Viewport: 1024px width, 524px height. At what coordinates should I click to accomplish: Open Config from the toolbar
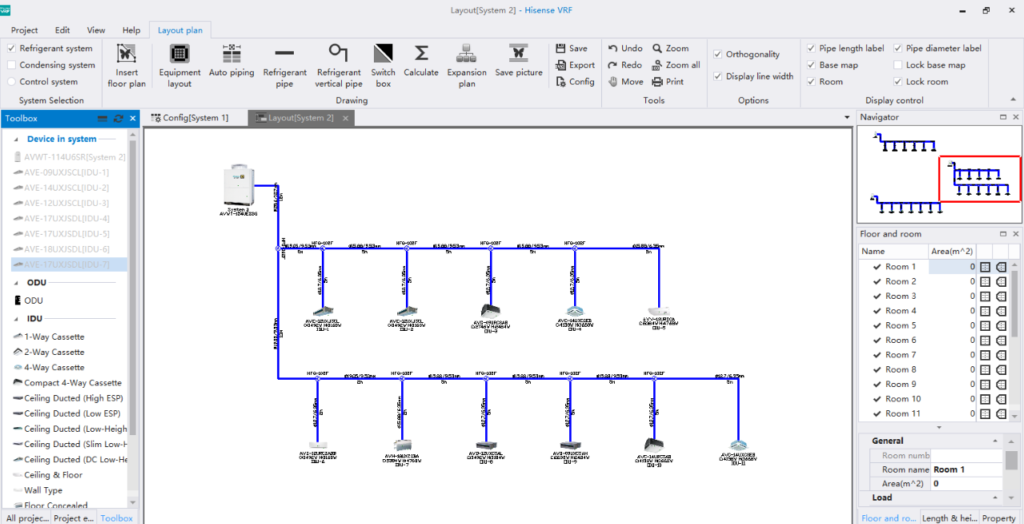pos(575,82)
